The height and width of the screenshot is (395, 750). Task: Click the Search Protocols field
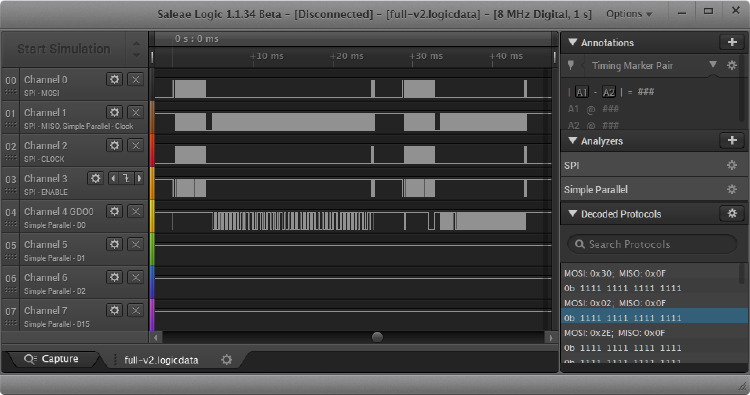652,244
